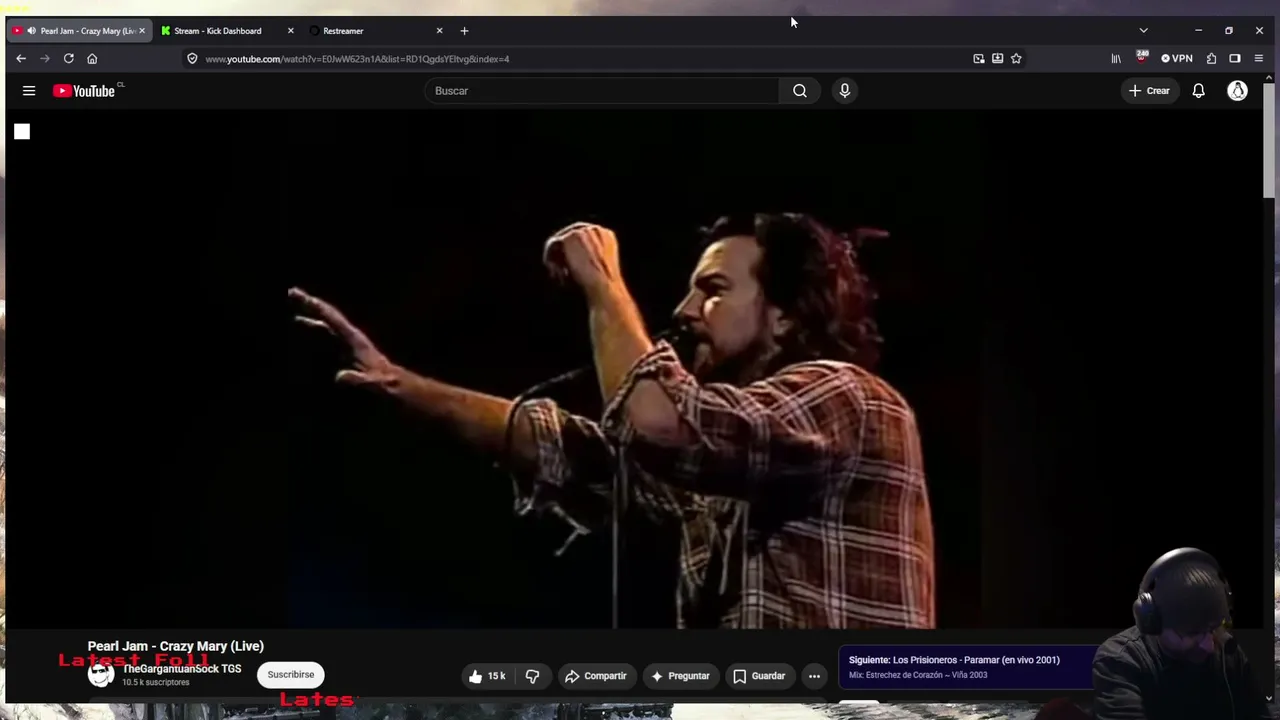The image size is (1280, 720).
Task: Reload the current page
Action: pyautogui.click(x=69, y=59)
